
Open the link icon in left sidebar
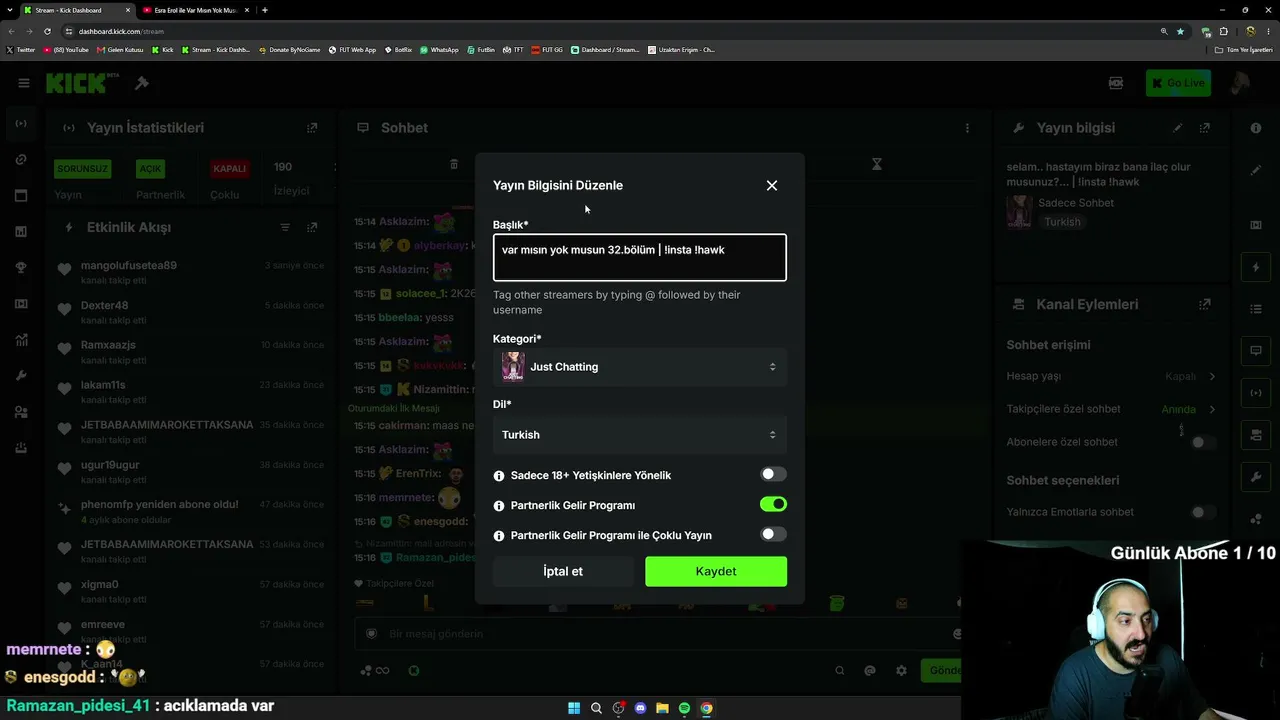point(21,160)
